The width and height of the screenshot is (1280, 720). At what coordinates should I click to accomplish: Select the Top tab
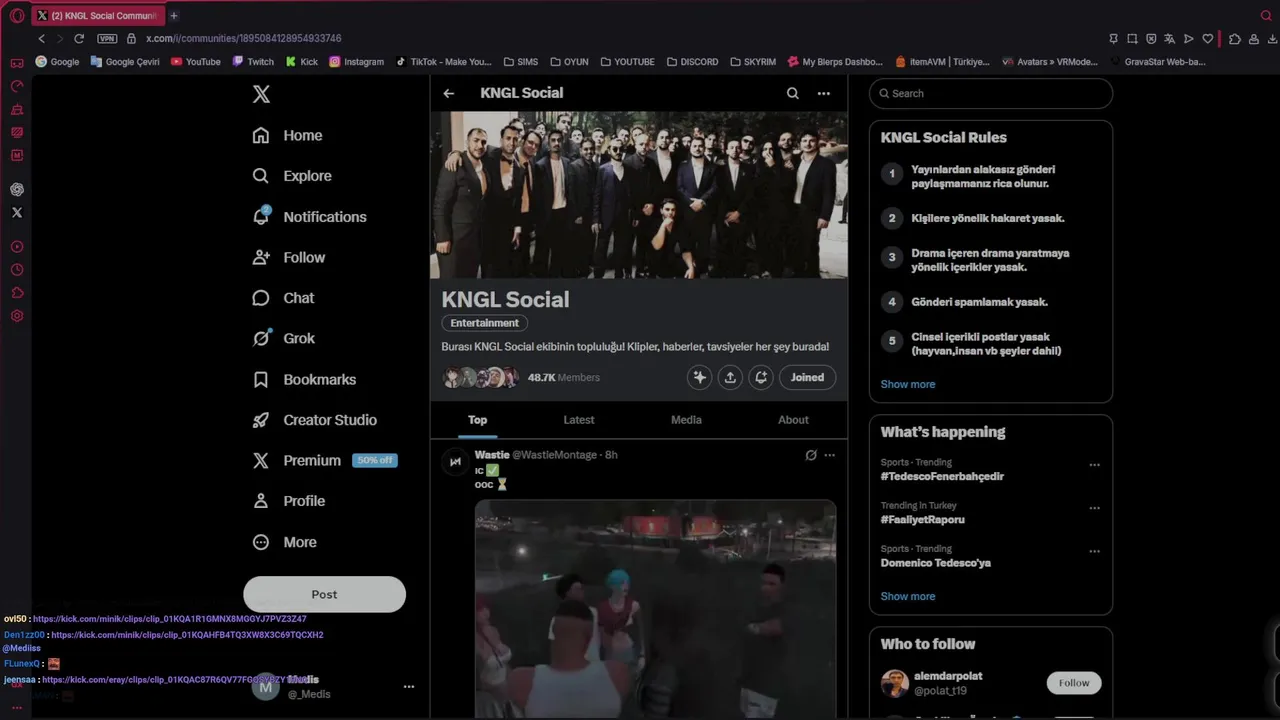[478, 420]
